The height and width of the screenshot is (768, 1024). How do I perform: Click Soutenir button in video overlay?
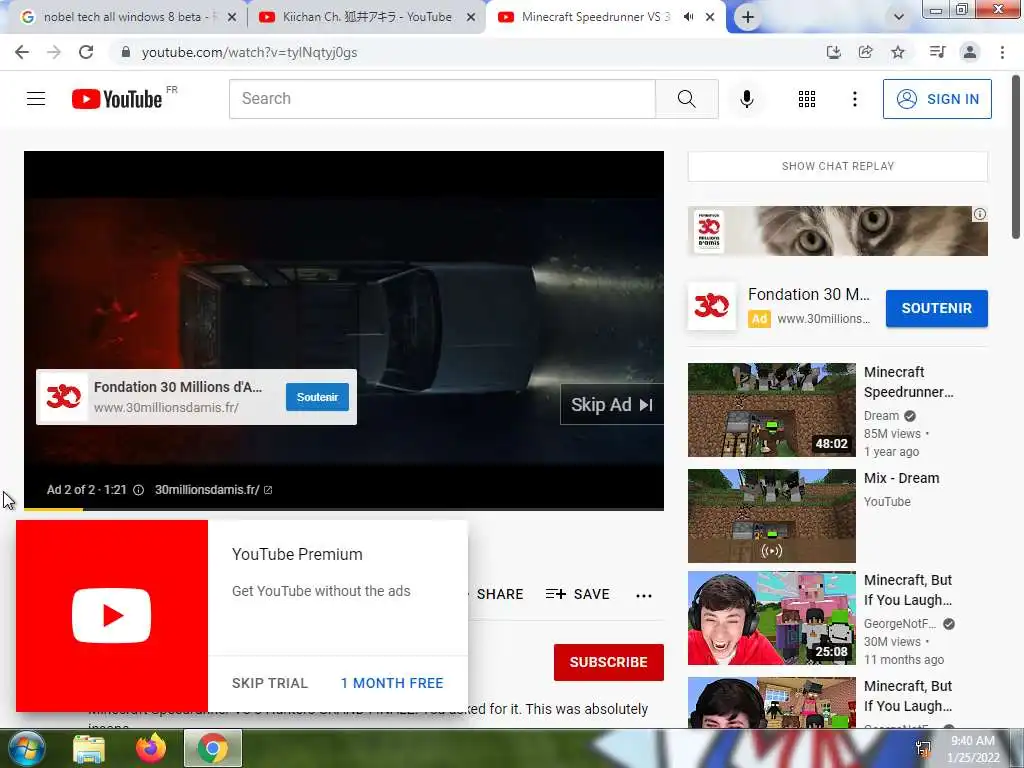point(317,397)
